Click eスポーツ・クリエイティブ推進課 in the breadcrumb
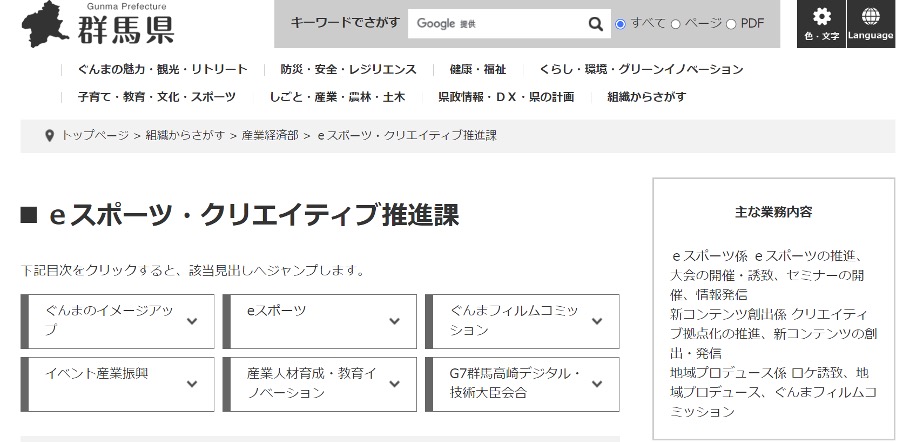Screen dimensions: 904x442 coord(406,135)
